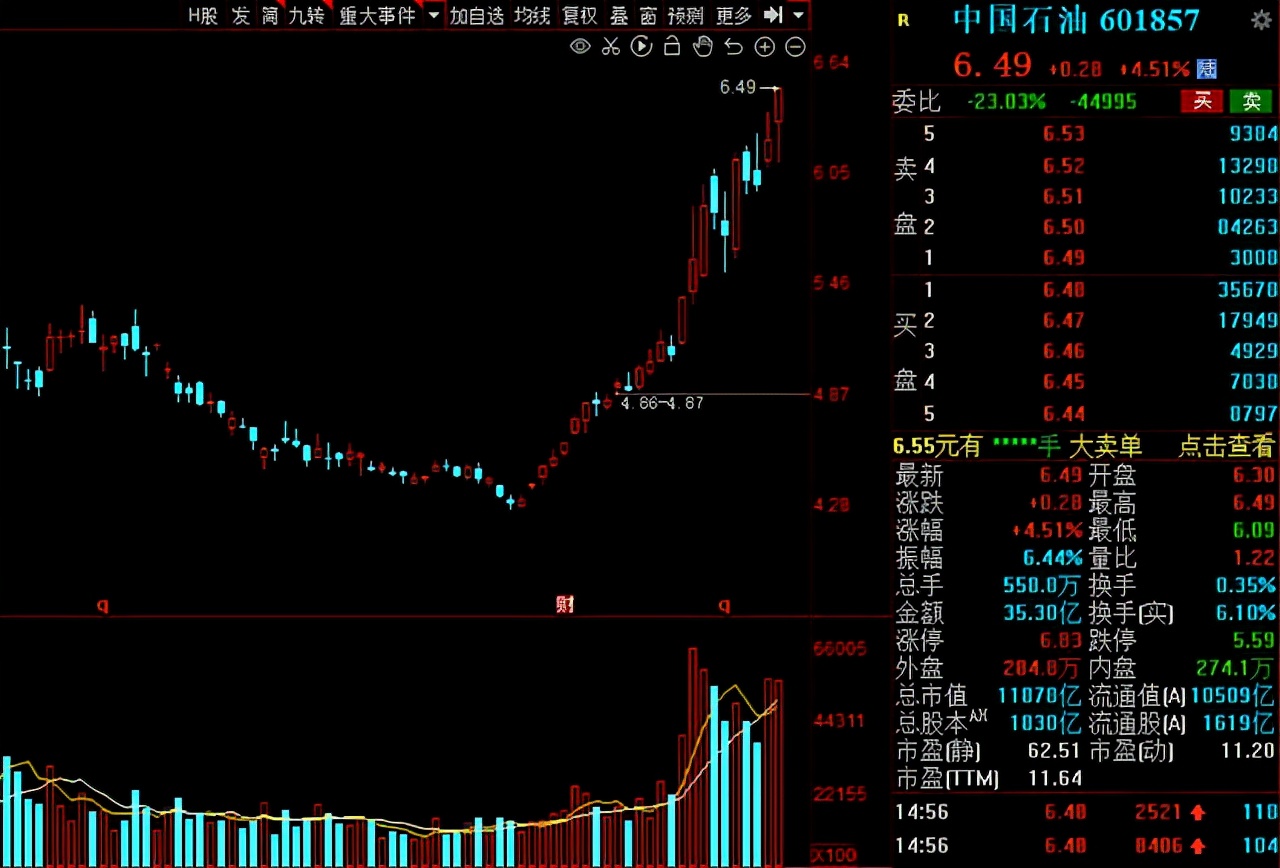Viewport: 1280px width, 868px height.
Task: Select the 九转 indicator
Action: [306, 15]
